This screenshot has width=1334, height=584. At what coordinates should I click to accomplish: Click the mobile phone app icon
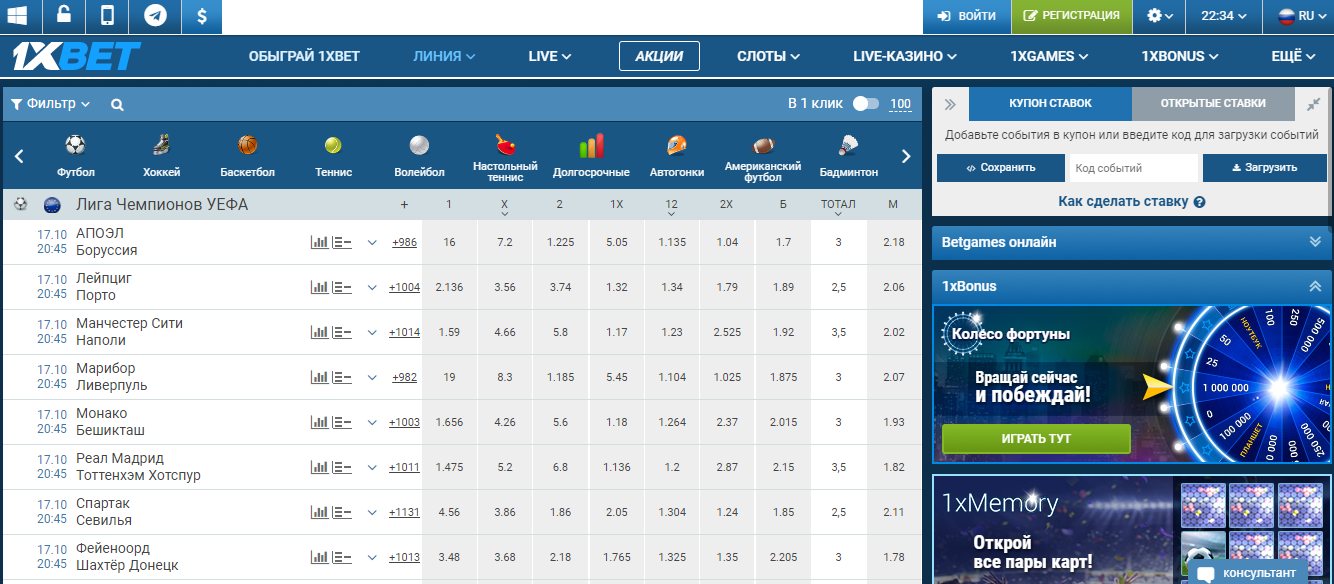108,16
